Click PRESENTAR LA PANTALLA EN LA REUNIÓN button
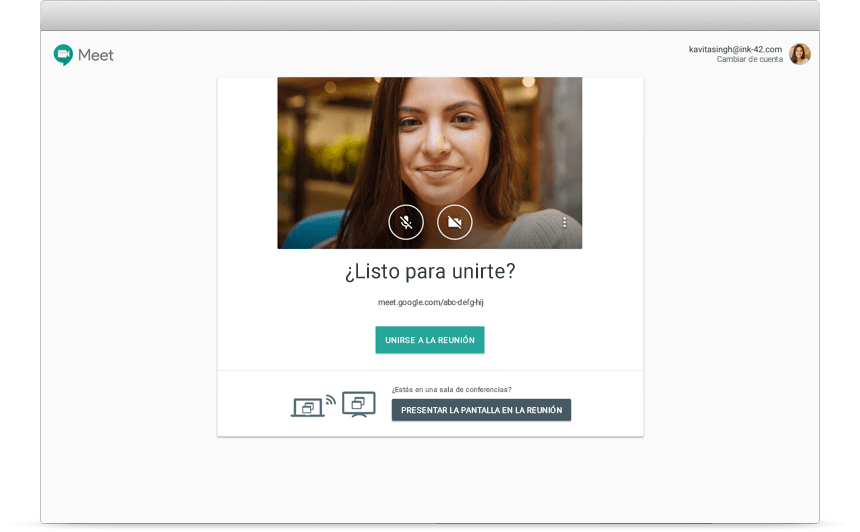860x532 pixels. (x=481, y=410)
